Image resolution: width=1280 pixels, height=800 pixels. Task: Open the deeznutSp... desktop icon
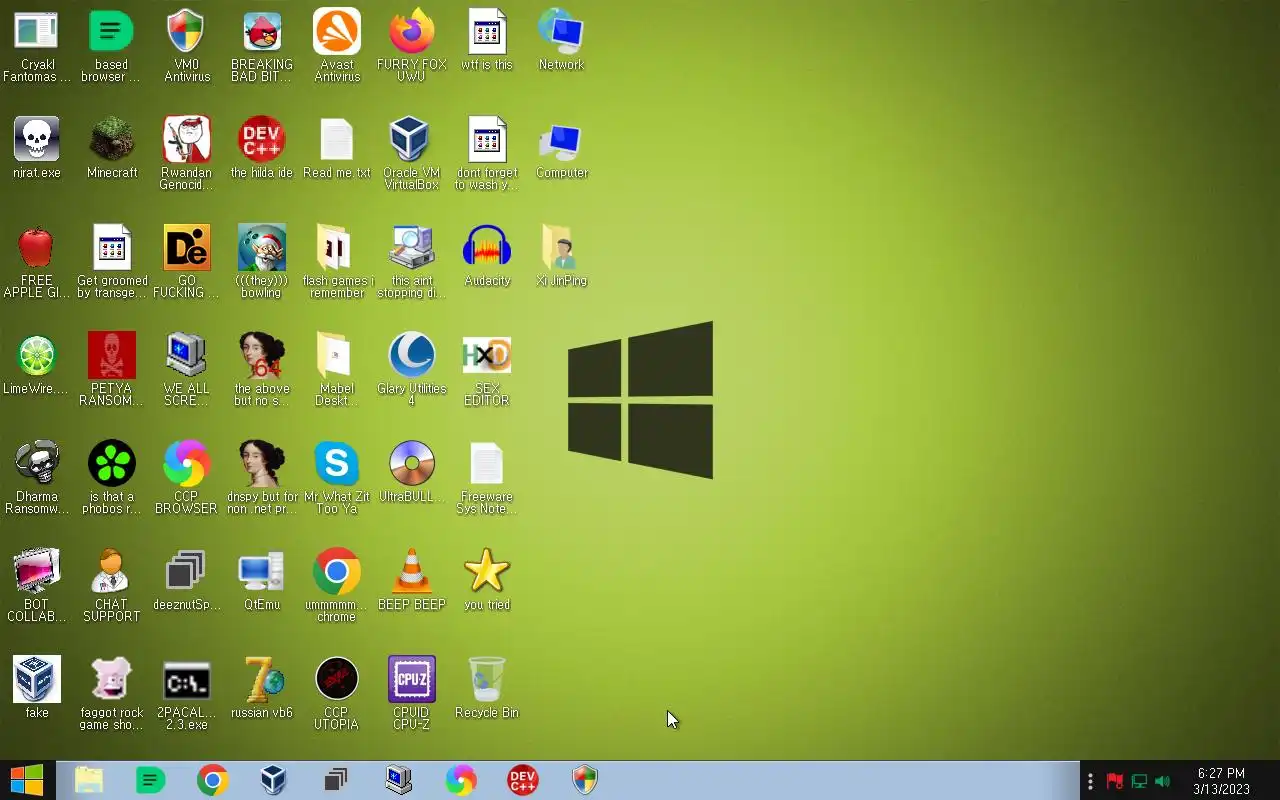point(186,572)
